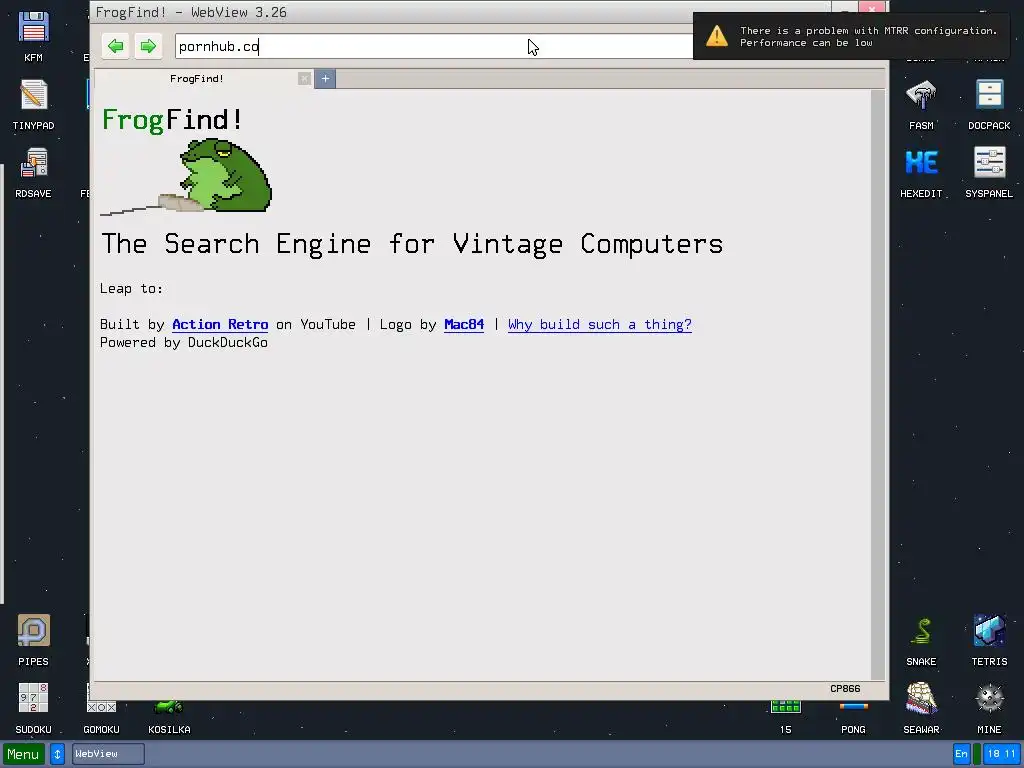Open the TINYPAD desktop icon

[33, 104]
